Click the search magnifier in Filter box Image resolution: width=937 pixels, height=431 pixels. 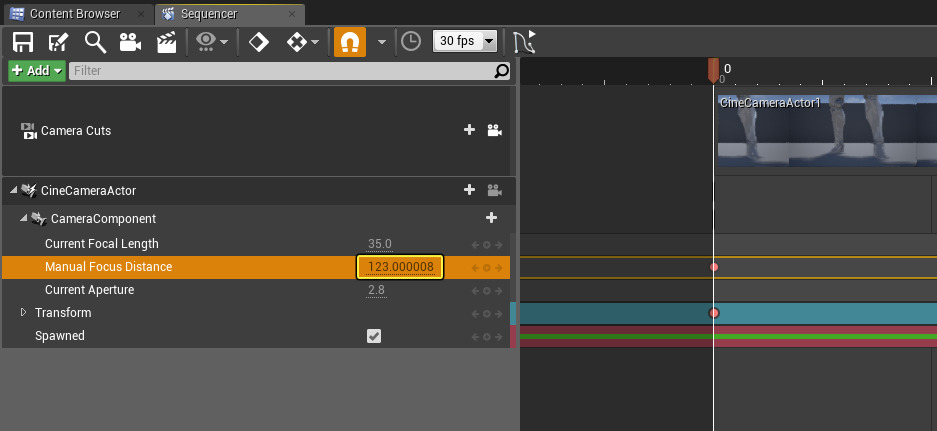coord(502,71)
